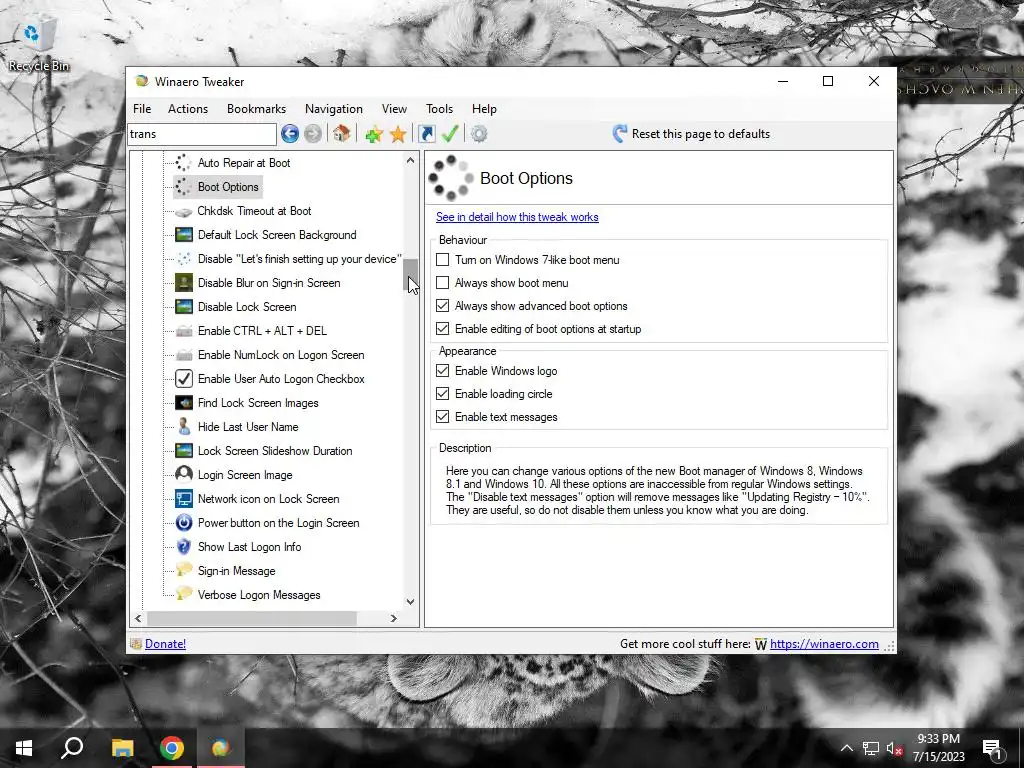Viewport: 1024px width, 768px height.
Task: Open the Navigation menu
Action: click(x=334, y=109)
